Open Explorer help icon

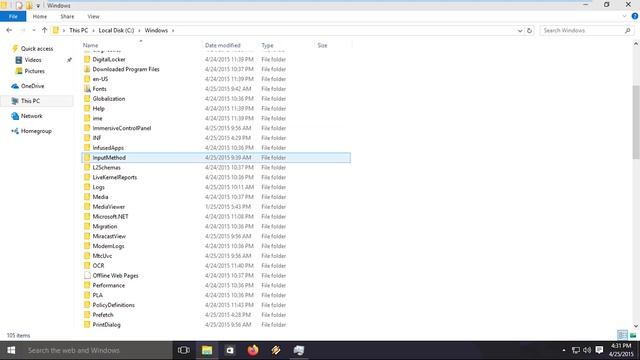[635, 16]
